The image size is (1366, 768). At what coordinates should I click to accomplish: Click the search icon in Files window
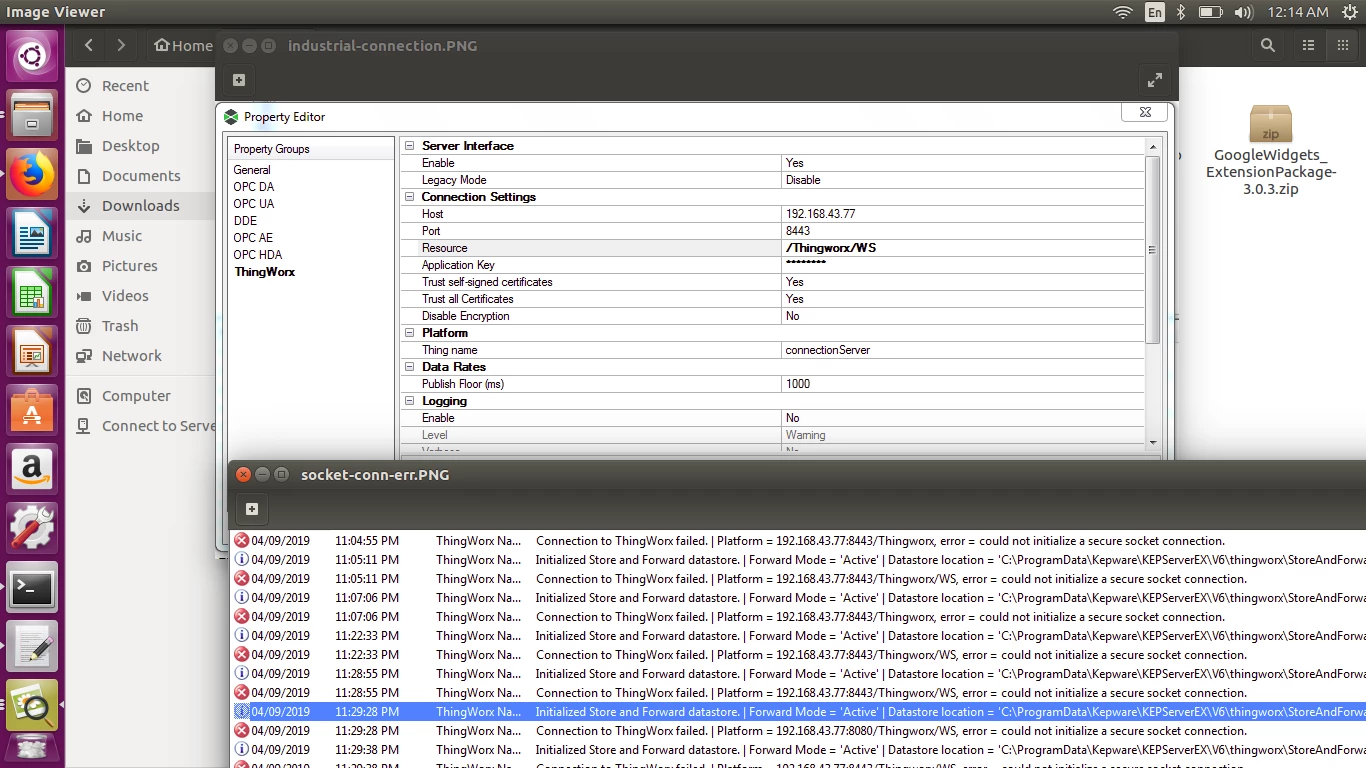(x=1268, y=45)
